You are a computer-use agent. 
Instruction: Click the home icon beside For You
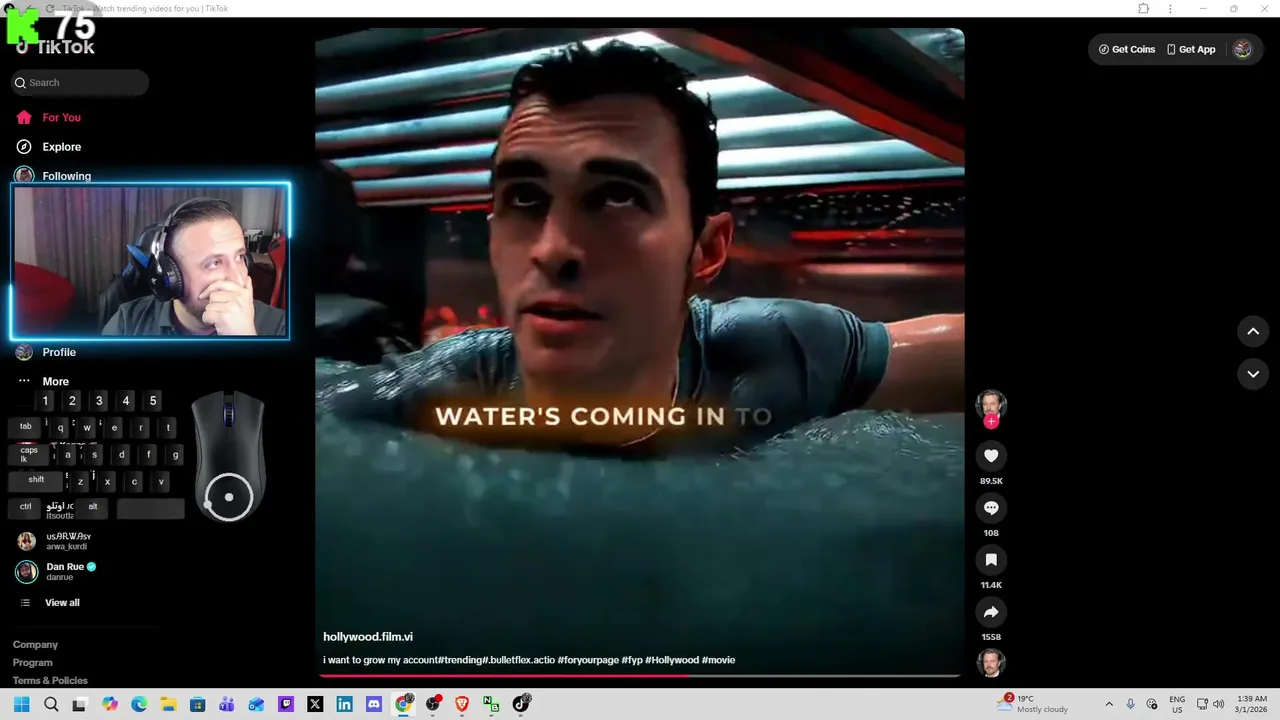24,117
